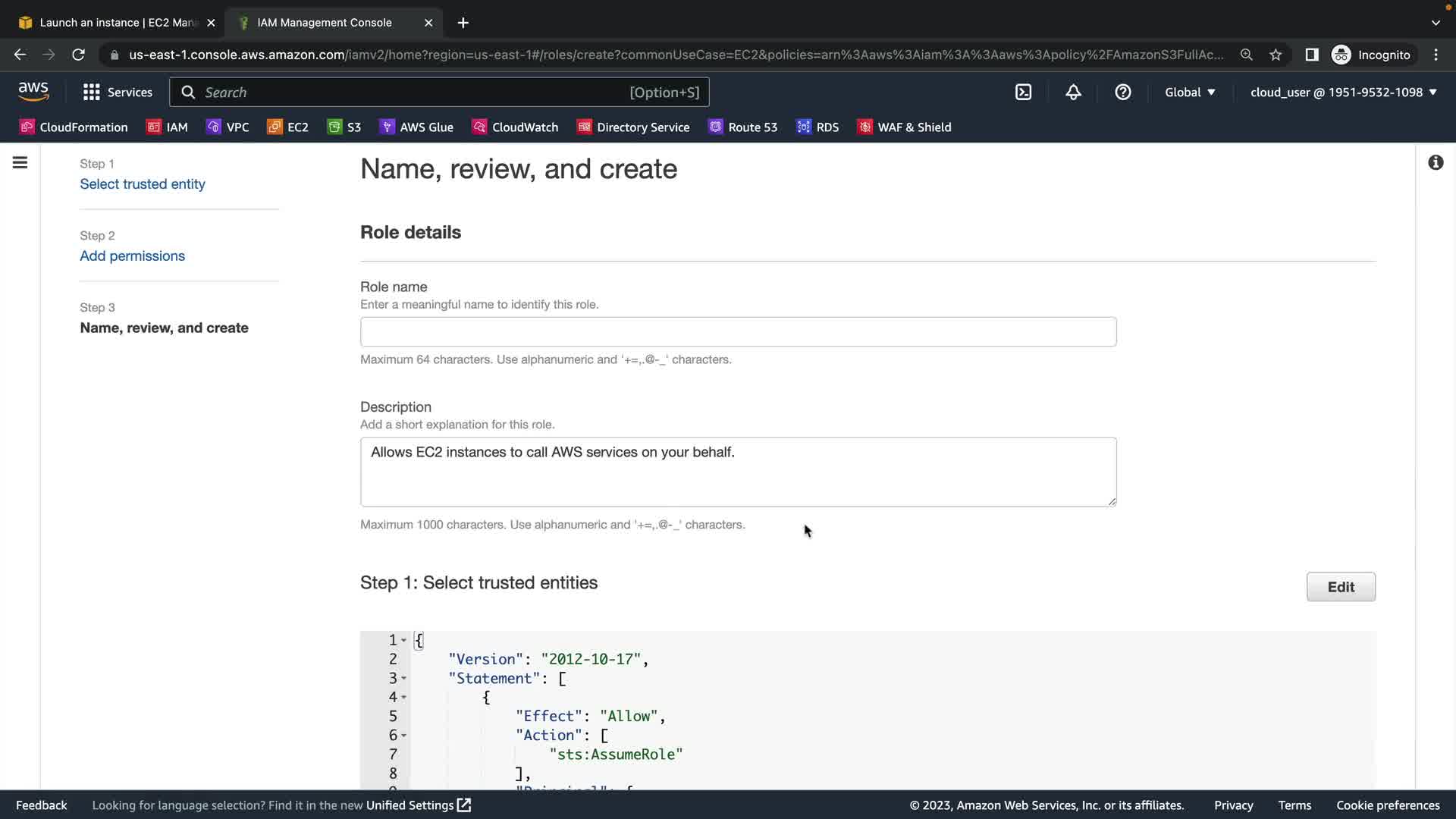Click the help question mark icon
1456x819 pixels.
coord(1122,92)
